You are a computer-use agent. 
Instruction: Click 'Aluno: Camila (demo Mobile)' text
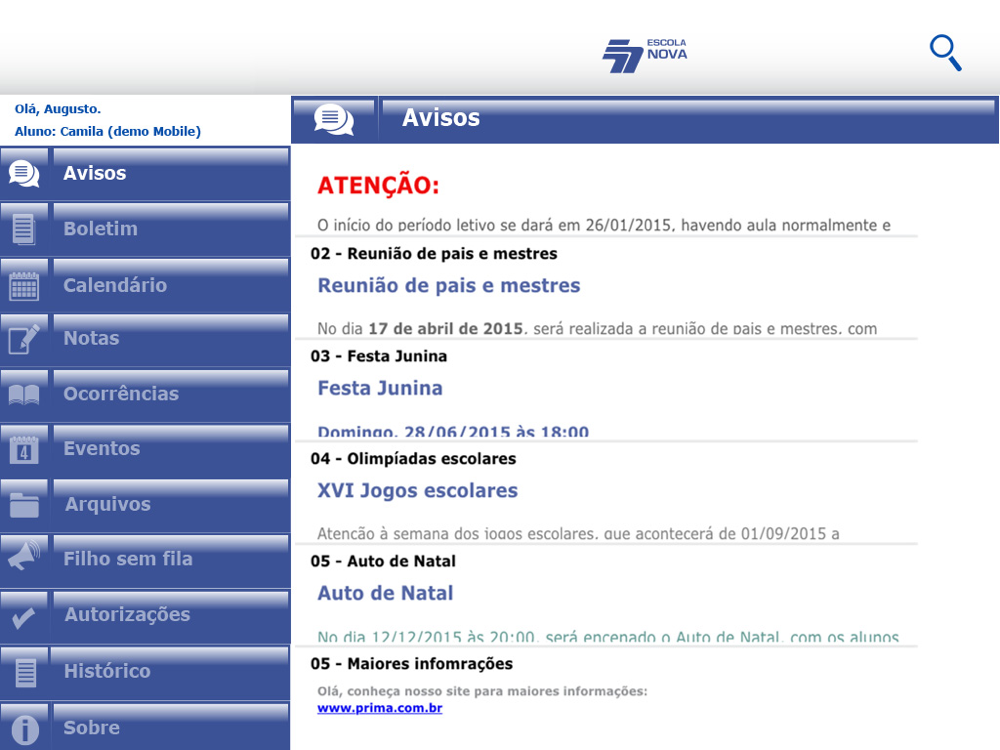click(108, 131)
